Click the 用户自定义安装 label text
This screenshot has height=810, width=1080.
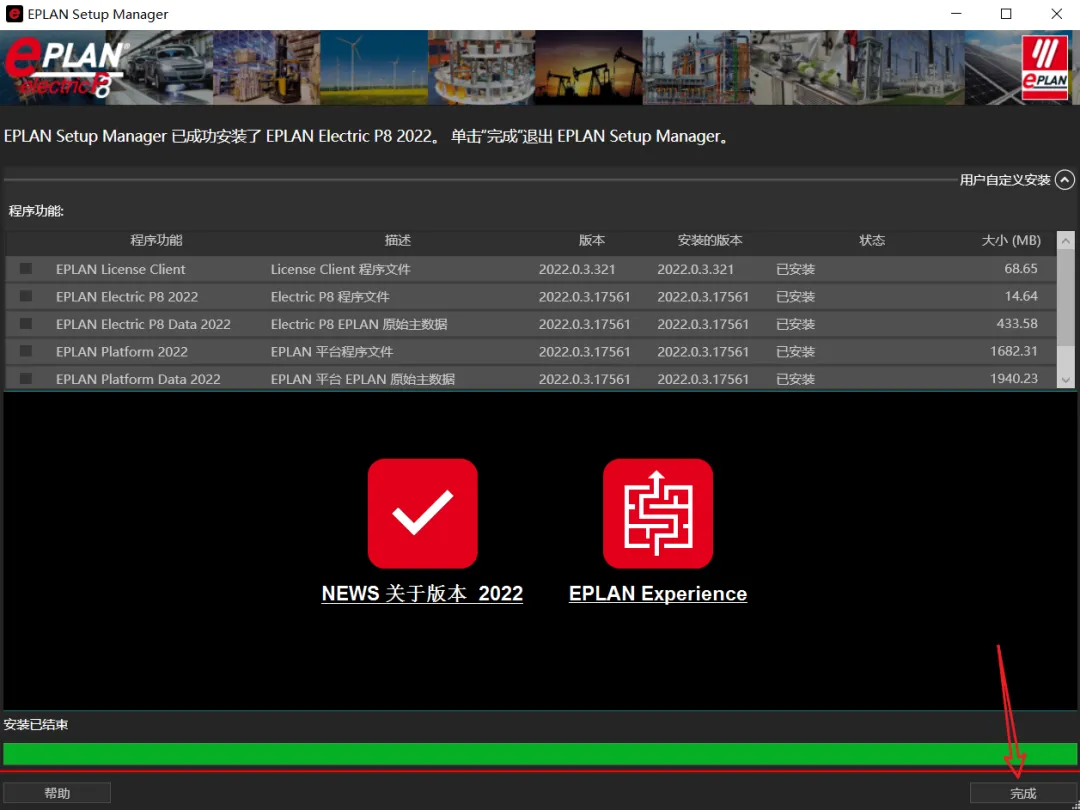tap(1005, 180)
